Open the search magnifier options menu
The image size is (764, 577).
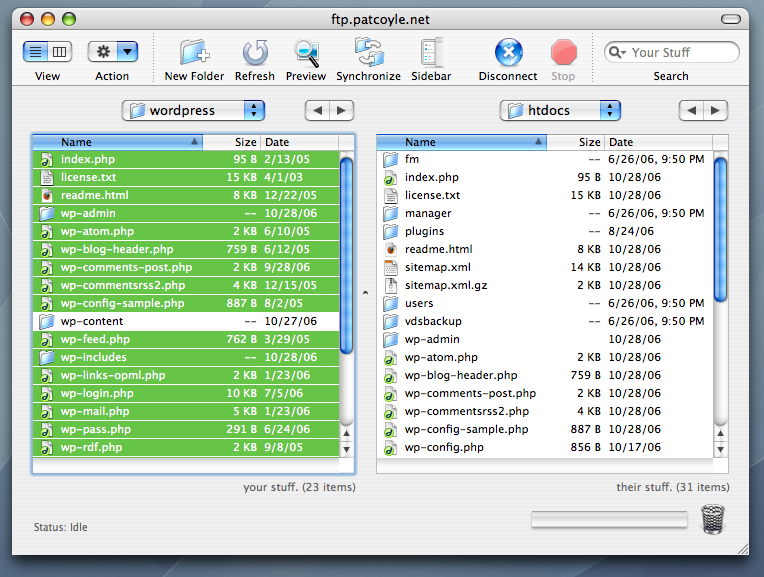click(x=617, y=52)
